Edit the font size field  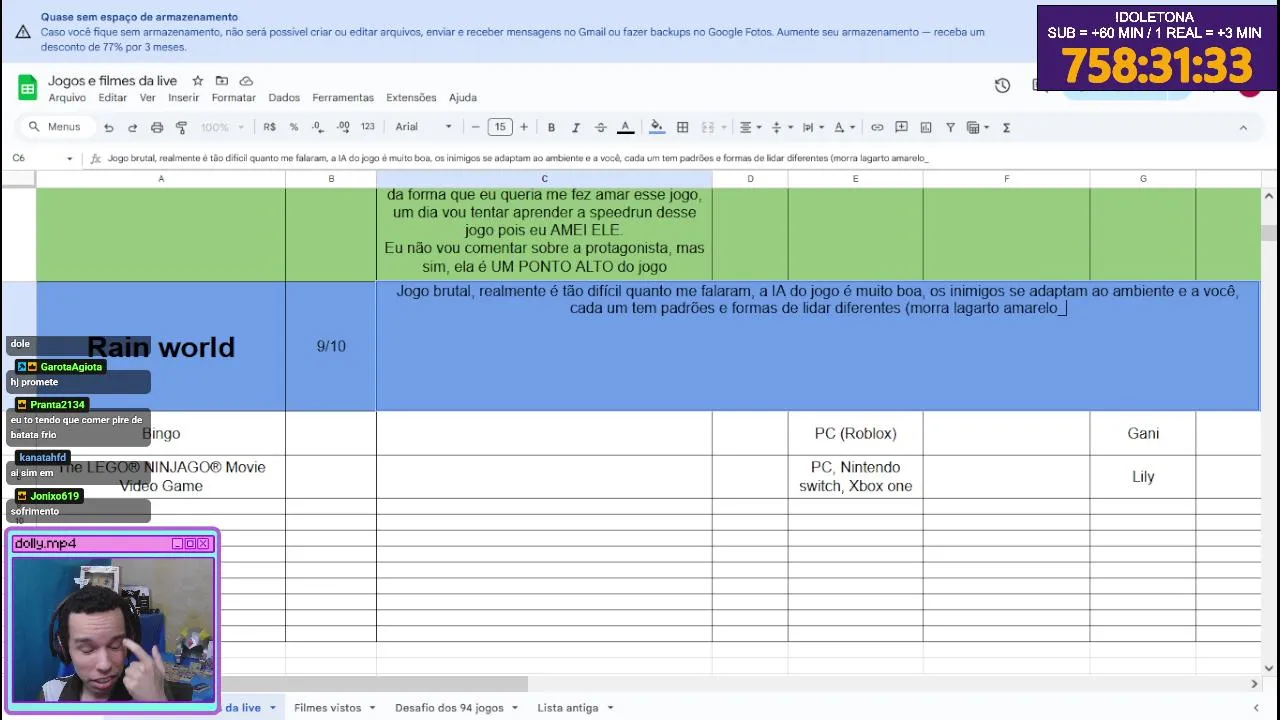point(500,127)
